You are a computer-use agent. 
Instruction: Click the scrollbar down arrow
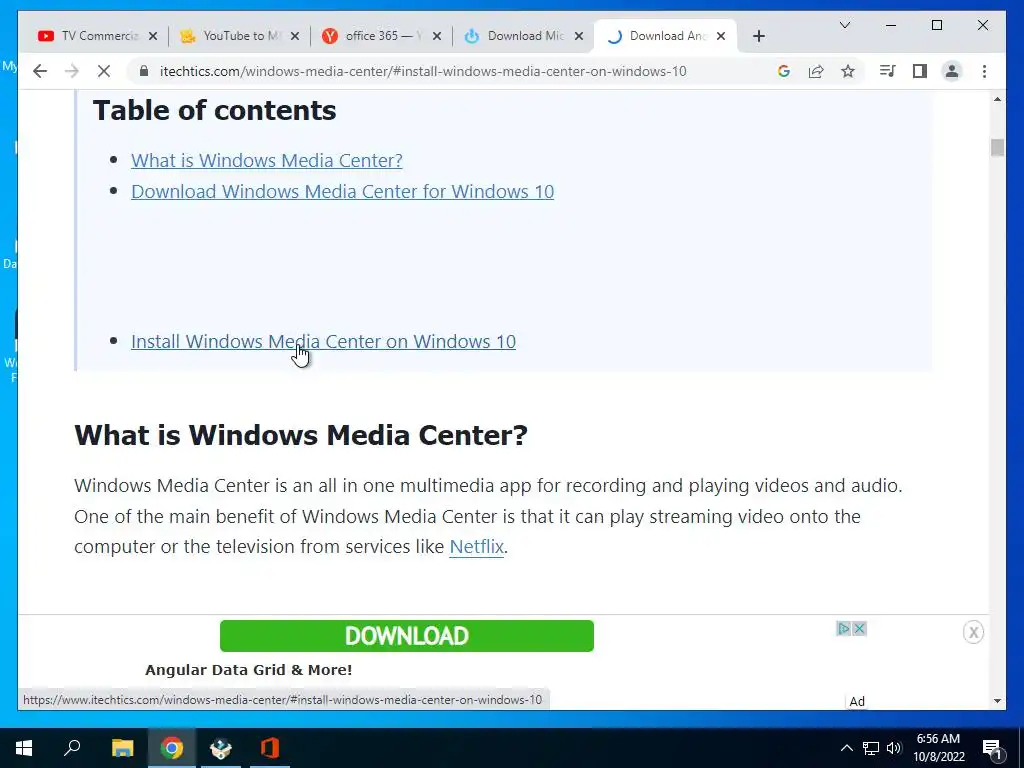[997, 701]
